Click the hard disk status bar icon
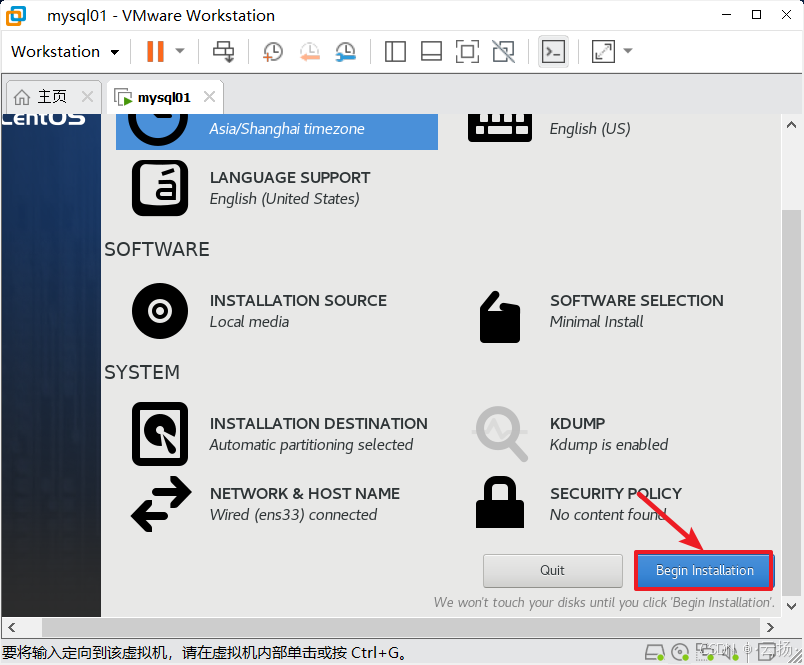Image resolution: width=804 pixels, height=665 pixels. [654, 652]
